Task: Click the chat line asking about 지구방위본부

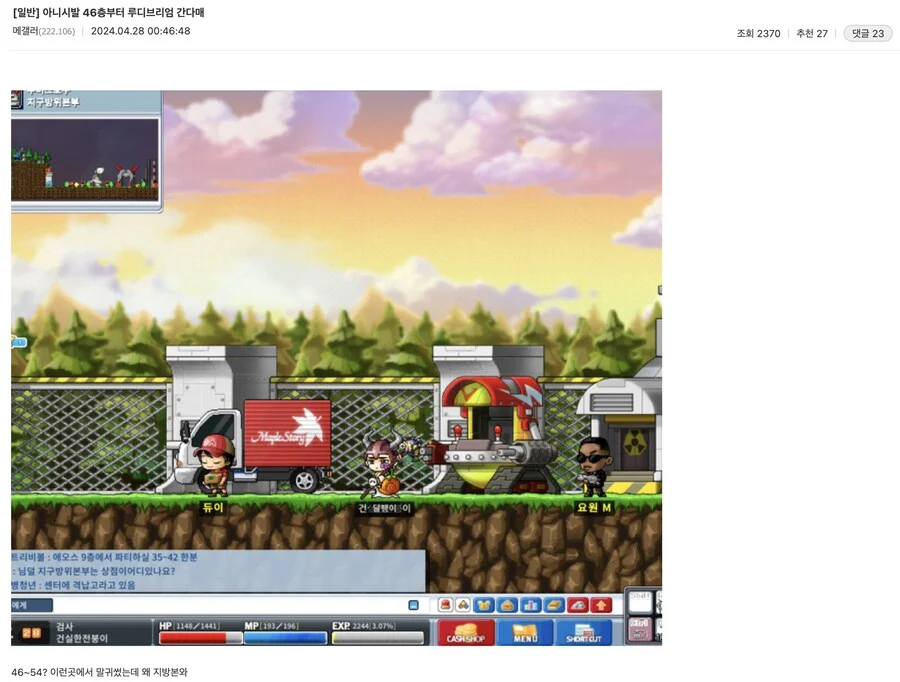Action: (x=94, y=571)
